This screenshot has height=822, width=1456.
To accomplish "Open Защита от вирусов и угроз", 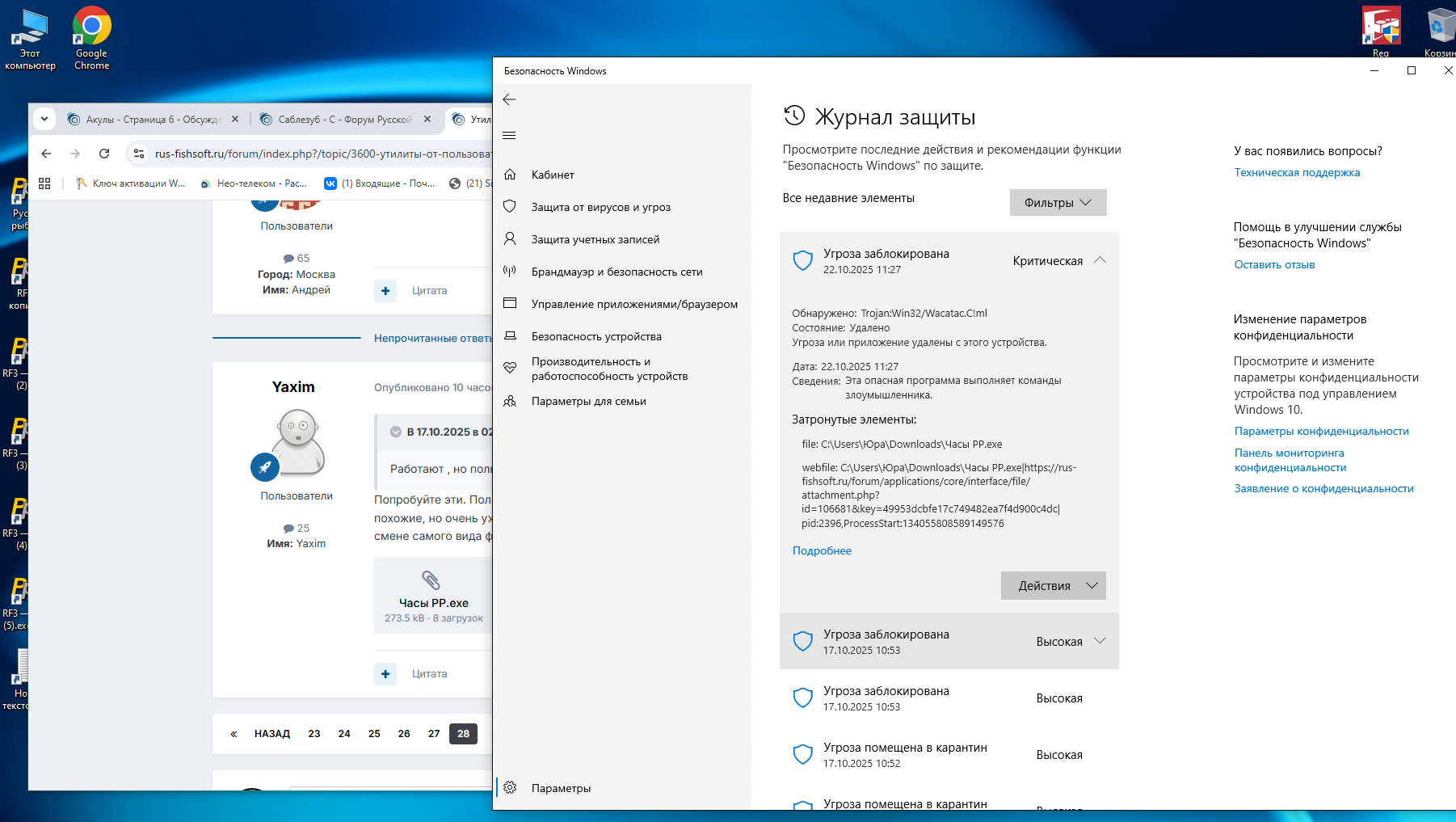I will click(x=600, y=207).
